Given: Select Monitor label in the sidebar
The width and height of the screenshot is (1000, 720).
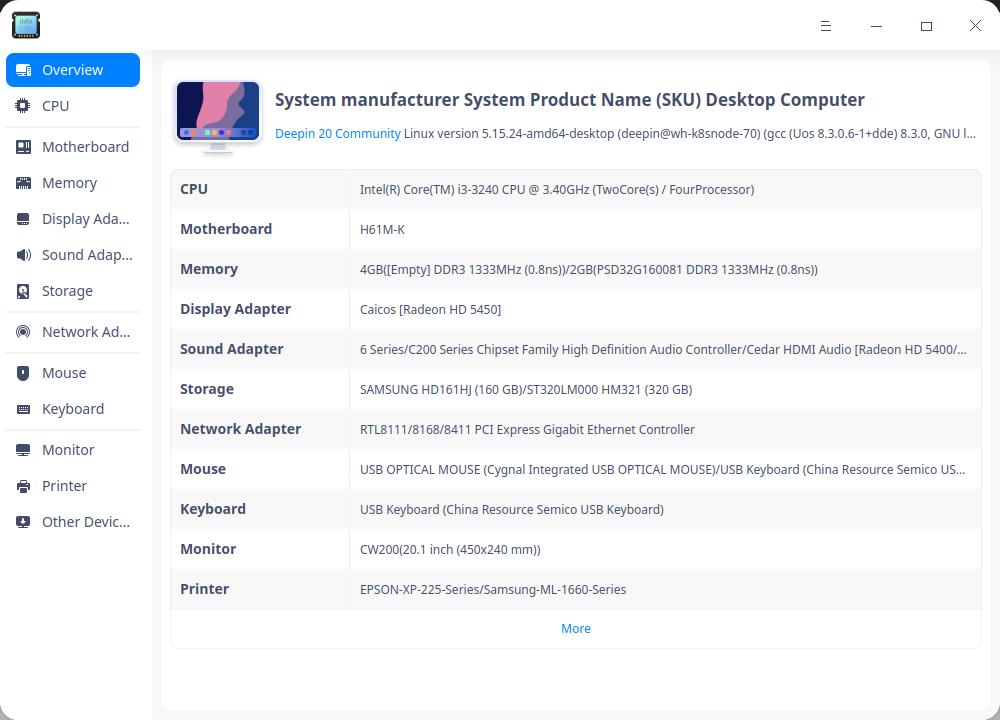Looking at the screenshot, I should [x=68, y=450].
